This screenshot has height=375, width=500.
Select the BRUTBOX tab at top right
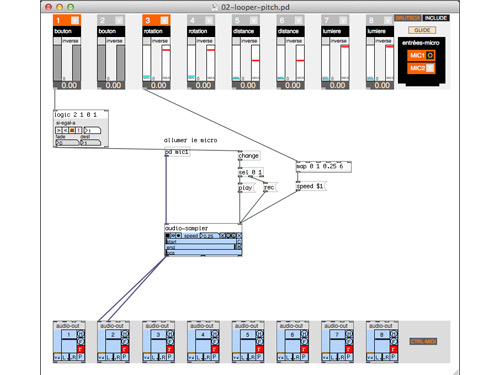408,18
